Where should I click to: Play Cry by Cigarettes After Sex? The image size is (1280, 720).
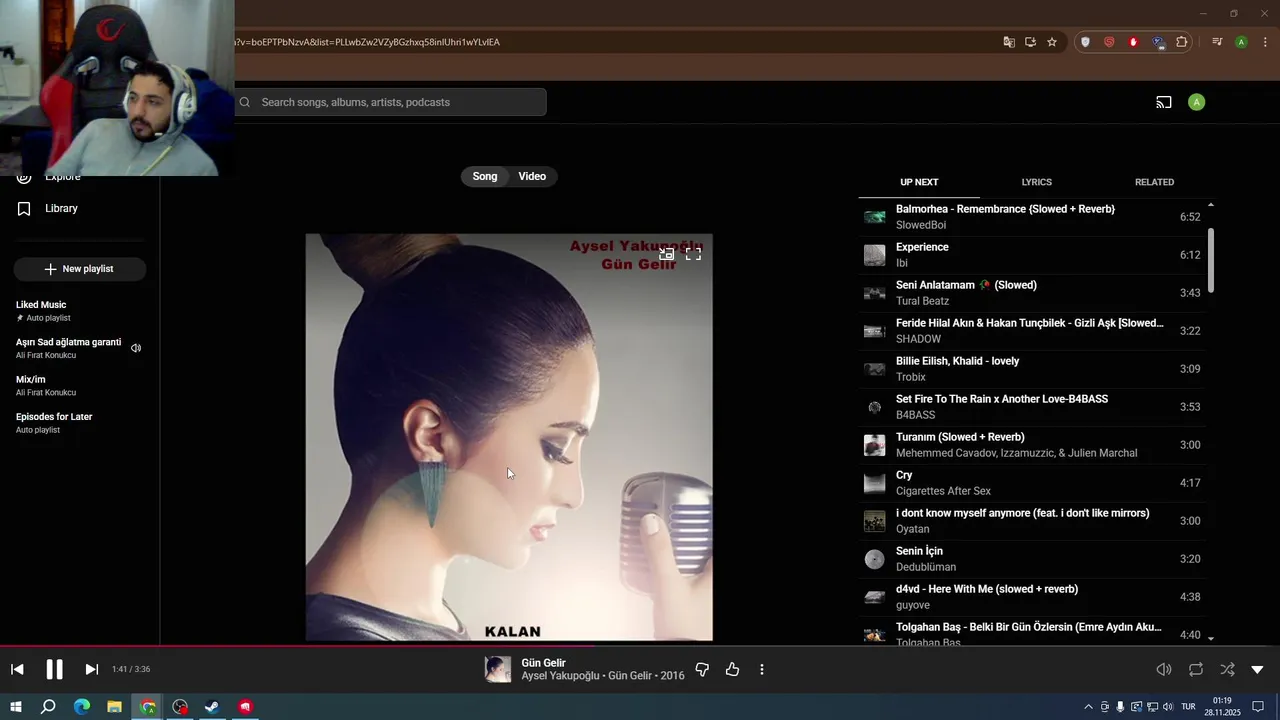[x=1032, y=483]
